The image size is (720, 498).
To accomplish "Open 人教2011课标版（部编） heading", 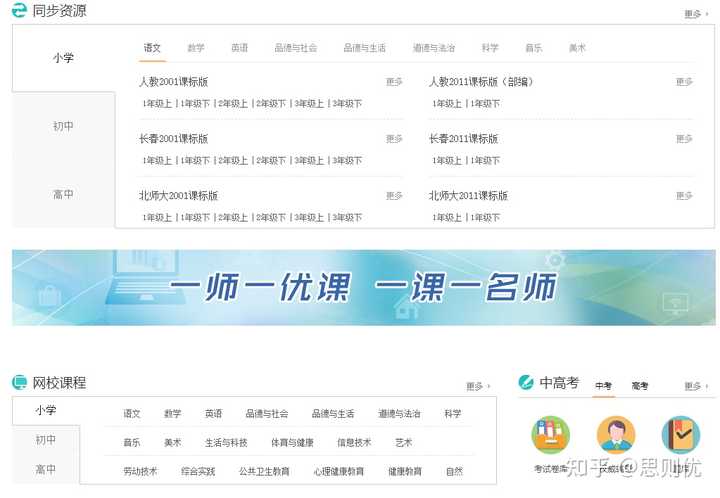I will click(x=481, y=82).
